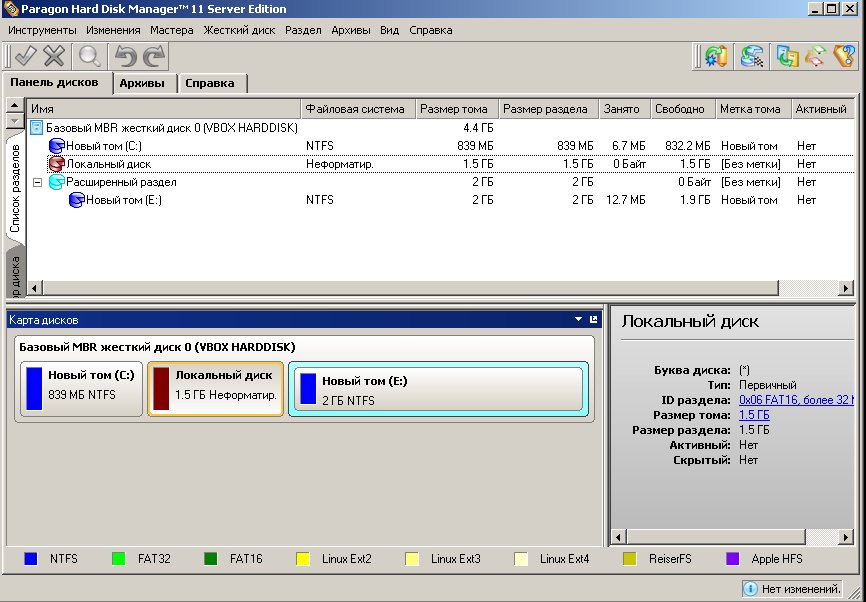The image size is (866, 602).
Task: Select the red Локальный диск partition icon
Action: click(x=56, y=164)
